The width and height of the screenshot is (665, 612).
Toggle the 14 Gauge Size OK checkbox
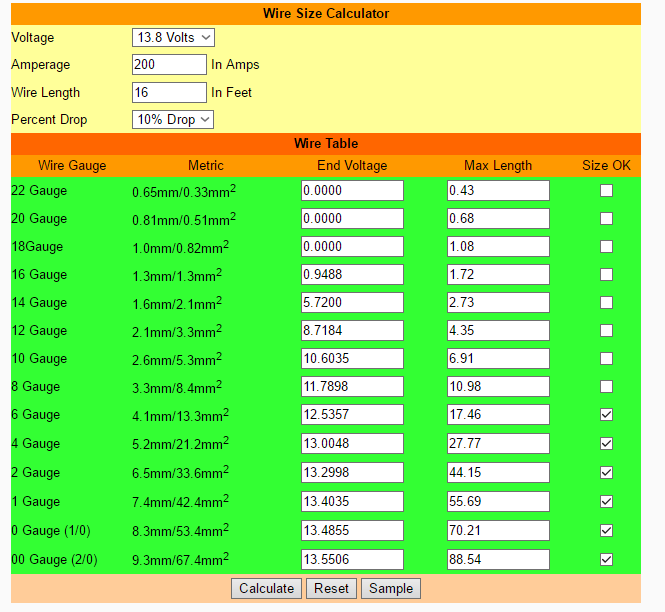pos(606,302)
